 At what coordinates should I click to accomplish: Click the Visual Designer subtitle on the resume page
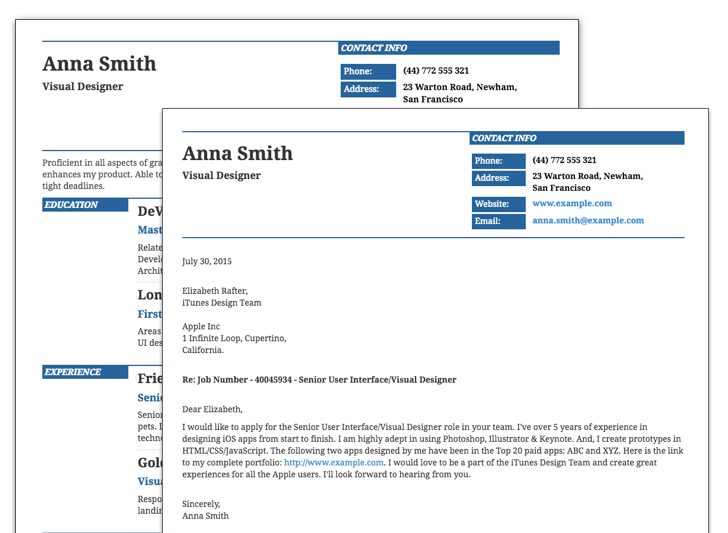pos(83,86)
